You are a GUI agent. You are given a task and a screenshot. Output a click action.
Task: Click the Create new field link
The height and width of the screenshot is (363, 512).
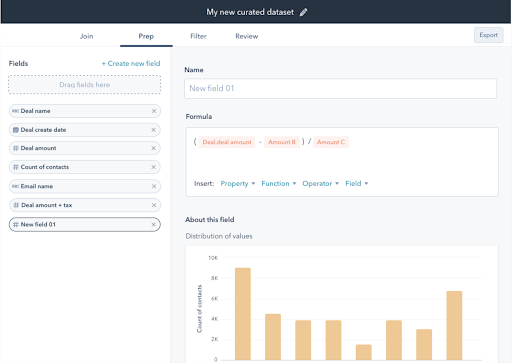(131, 63)
